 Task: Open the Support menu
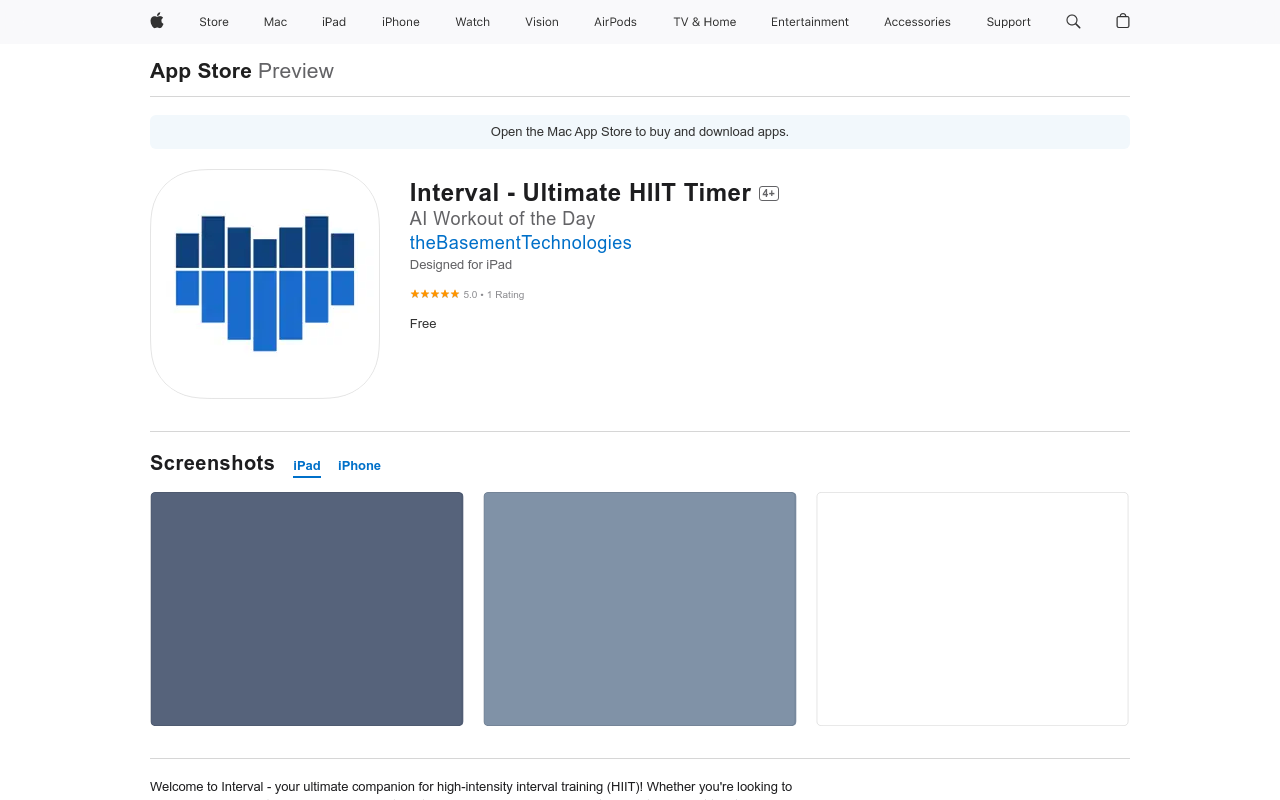click(1008, 22)
